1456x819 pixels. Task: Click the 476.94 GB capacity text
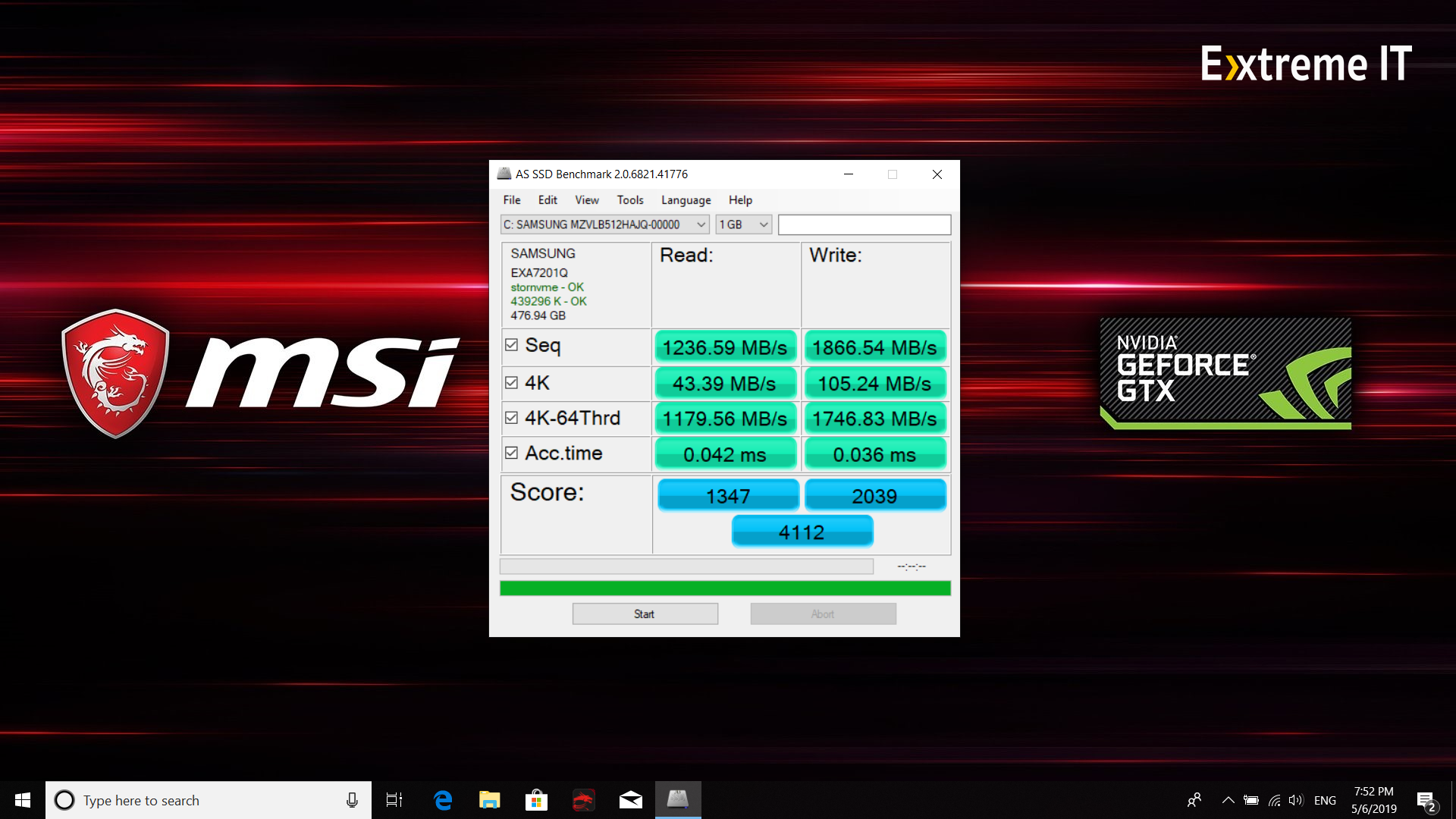[x=538, y=315]
